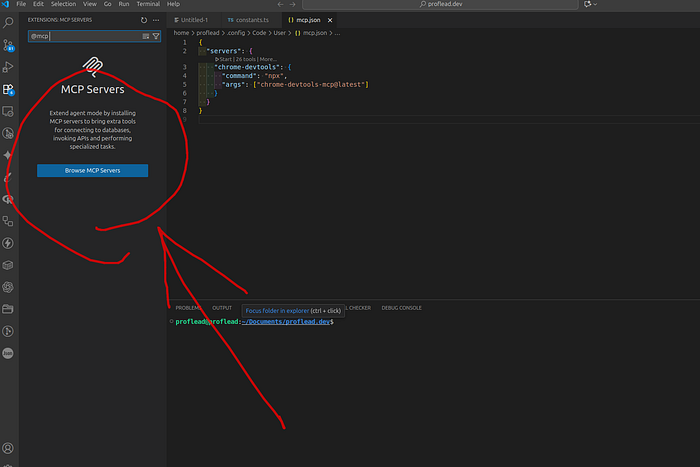Image resolution: width=700 pixels, height=467 pixels.
Task: Open the Extensions view icon
Action: [x=8, y=89]
